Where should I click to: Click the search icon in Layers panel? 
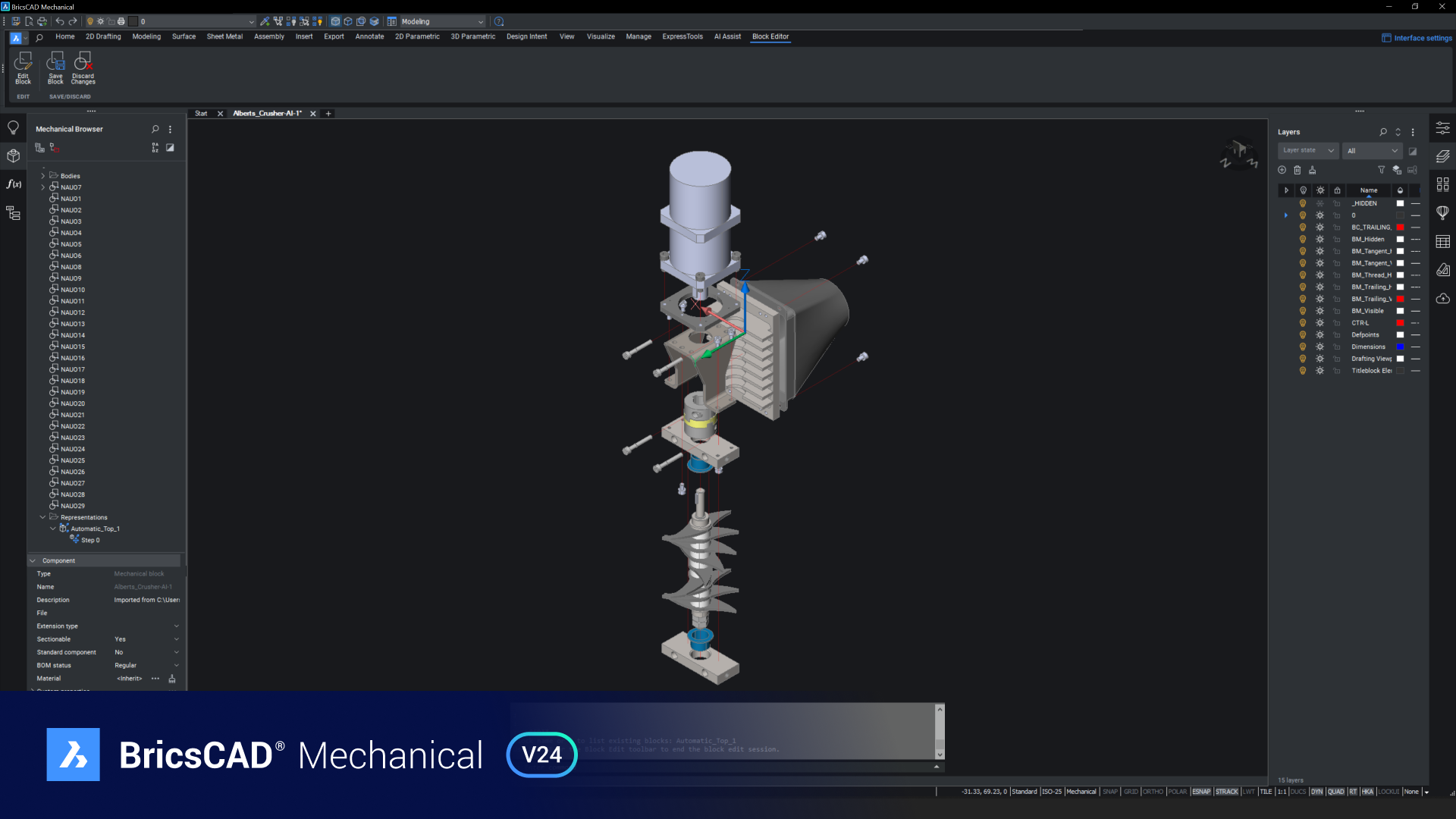[x=1383, y=132]
